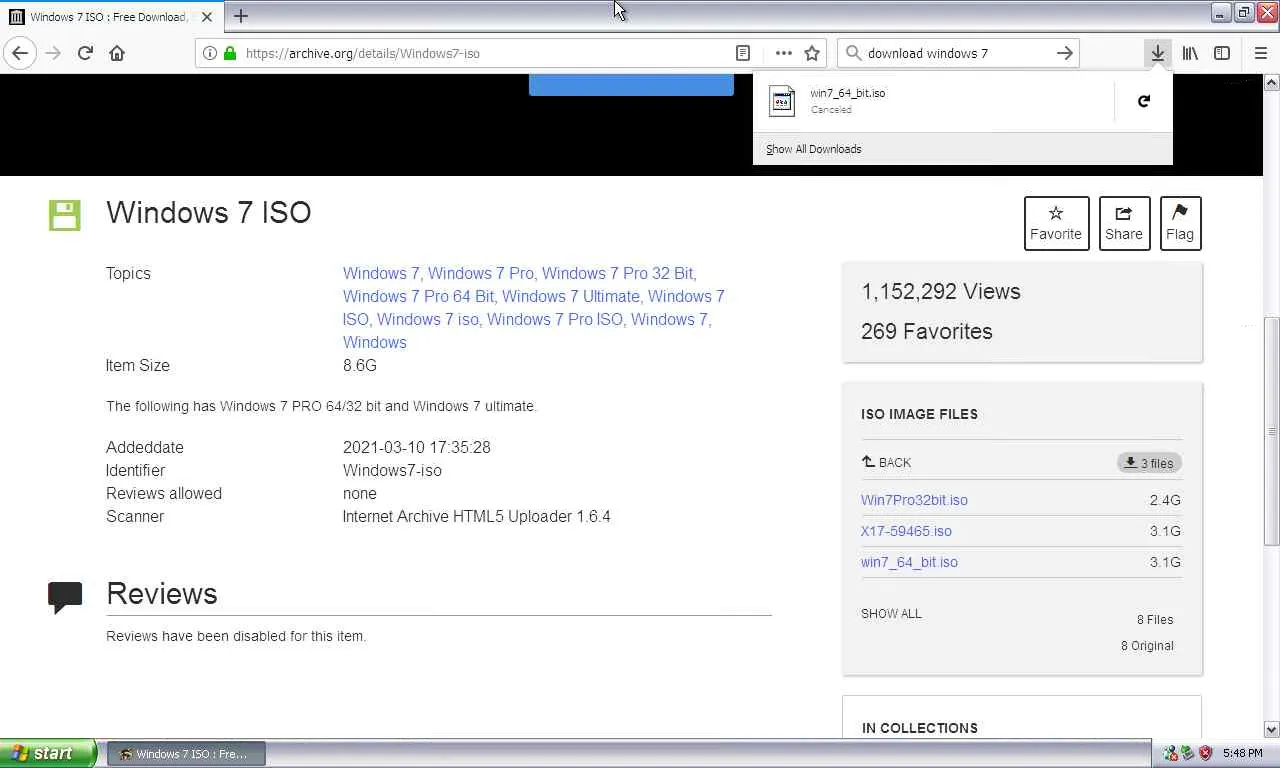This screenshot has width=1280, height=768.
Task: Click the '269 Favorites' count
Action: pos(927,332)
